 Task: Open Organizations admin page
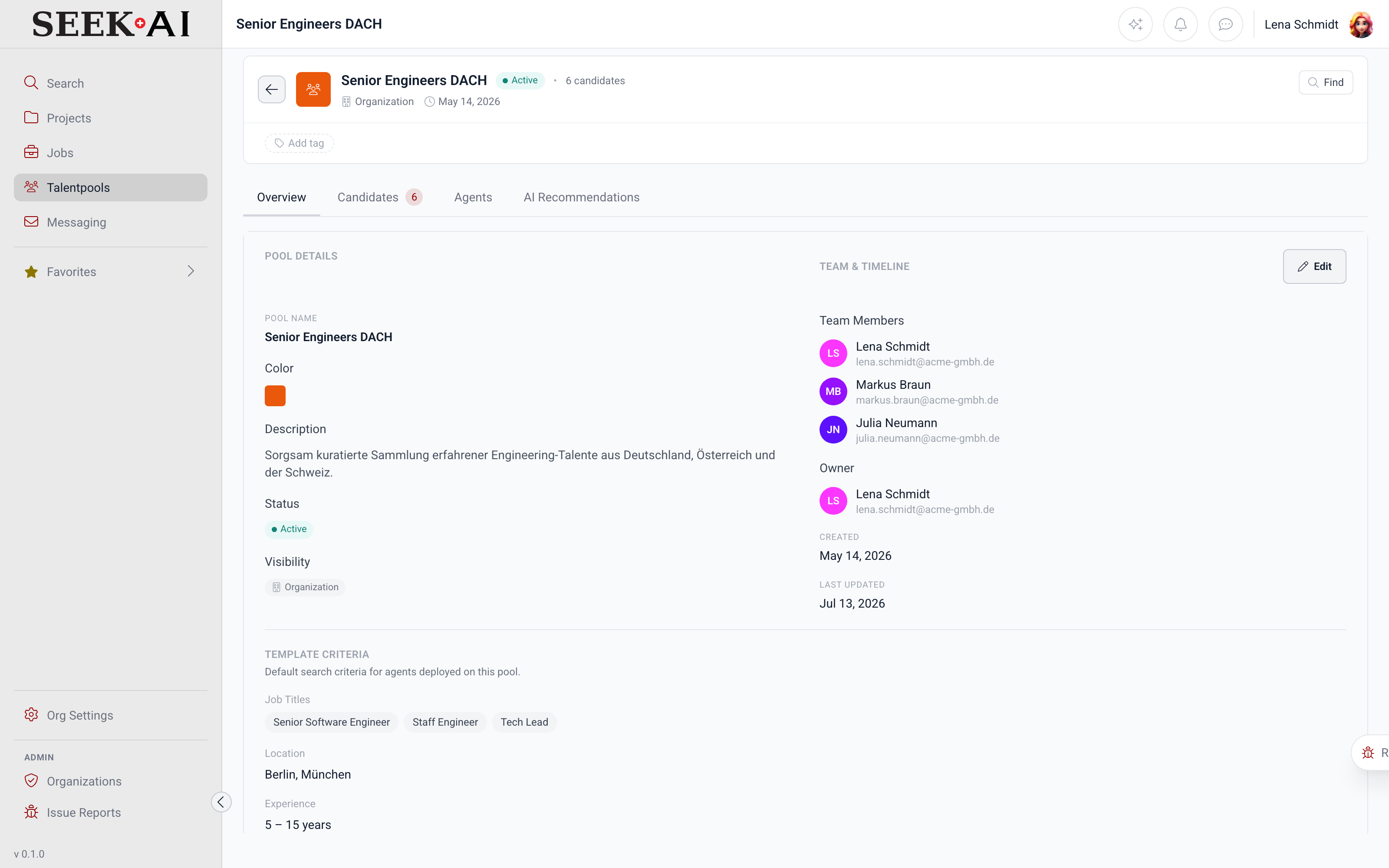pyautogui.click(x=110, y=781)
